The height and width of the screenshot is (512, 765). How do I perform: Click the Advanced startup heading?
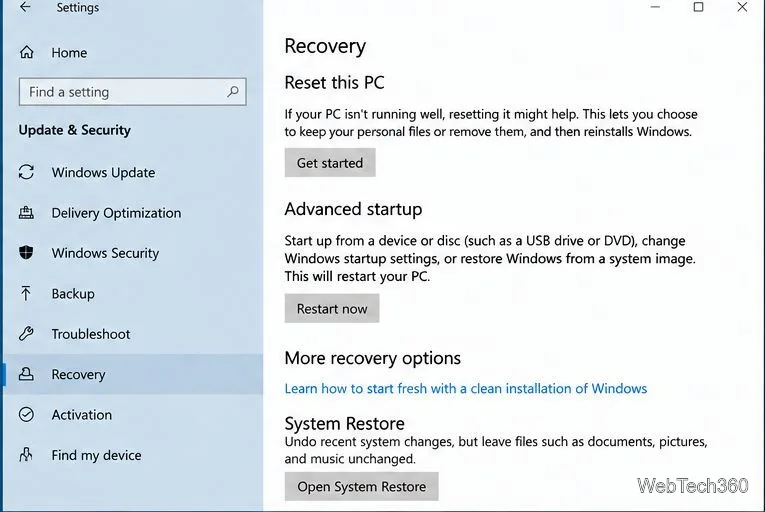[x=353, y=209]
